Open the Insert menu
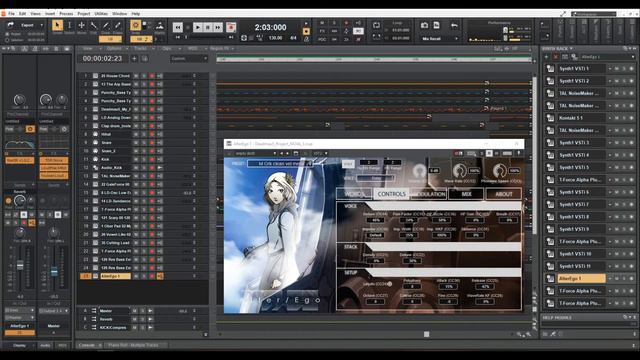Viewport: 640px width, 360px height. click(x=50, y=13)
